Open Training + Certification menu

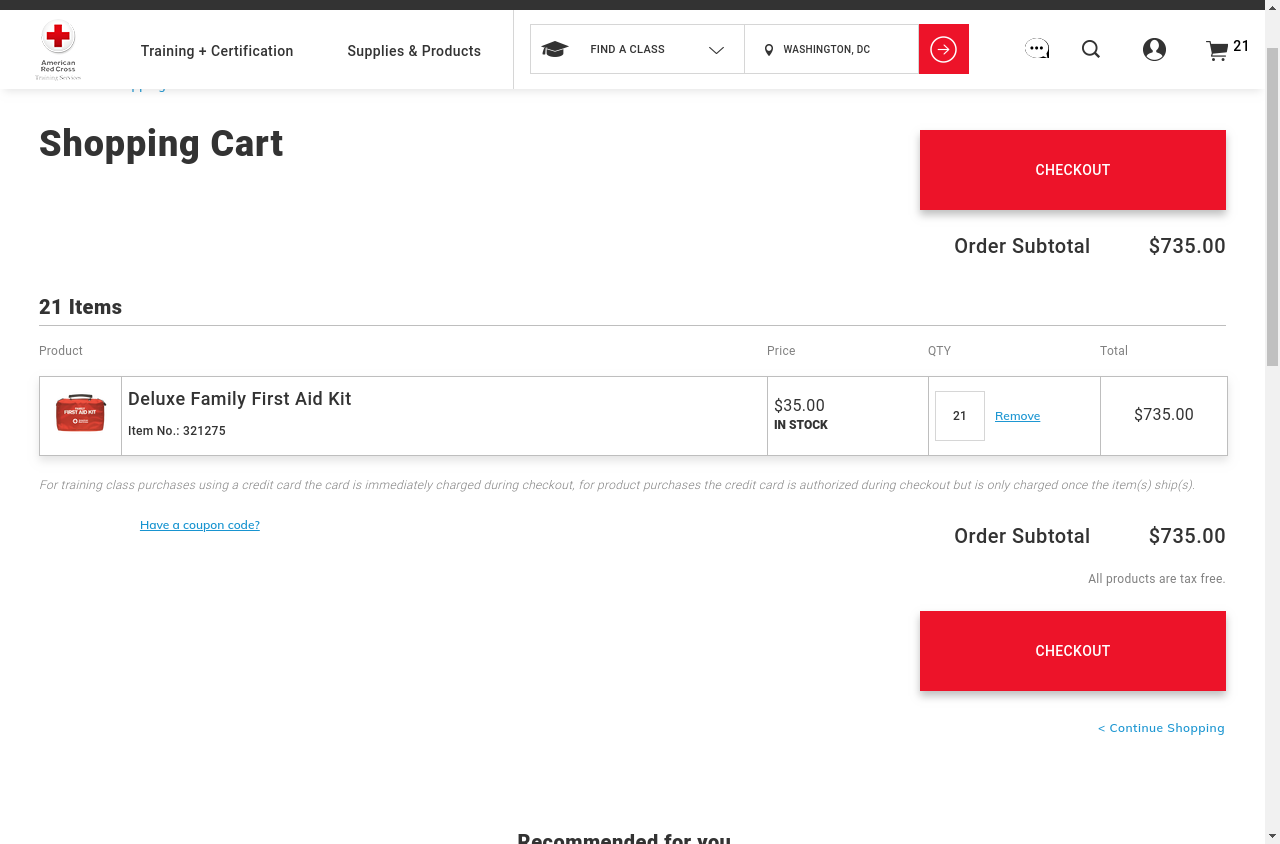(217, 51)
